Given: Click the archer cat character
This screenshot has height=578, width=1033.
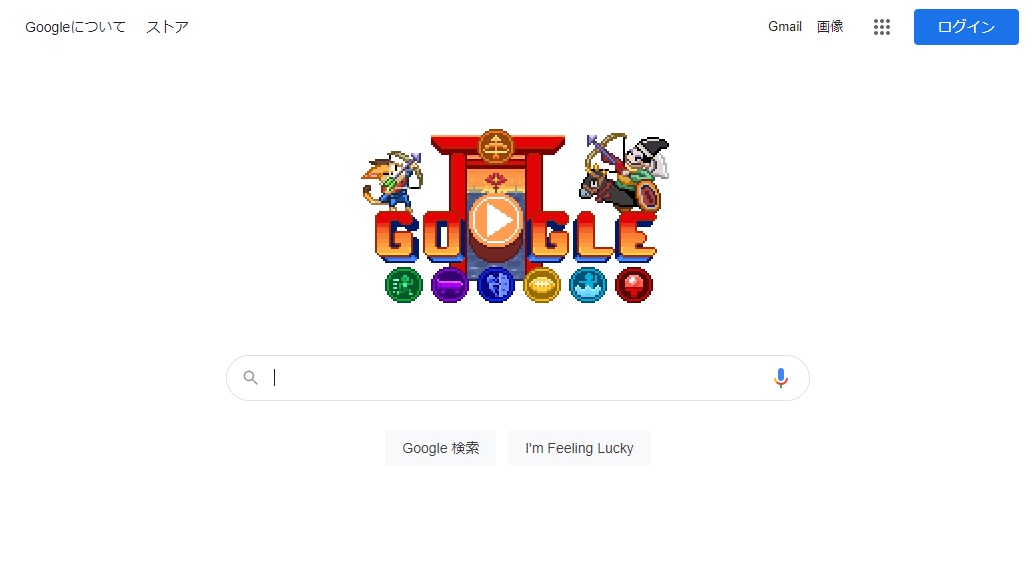Looking at the screenshot, I should (392, 181).
